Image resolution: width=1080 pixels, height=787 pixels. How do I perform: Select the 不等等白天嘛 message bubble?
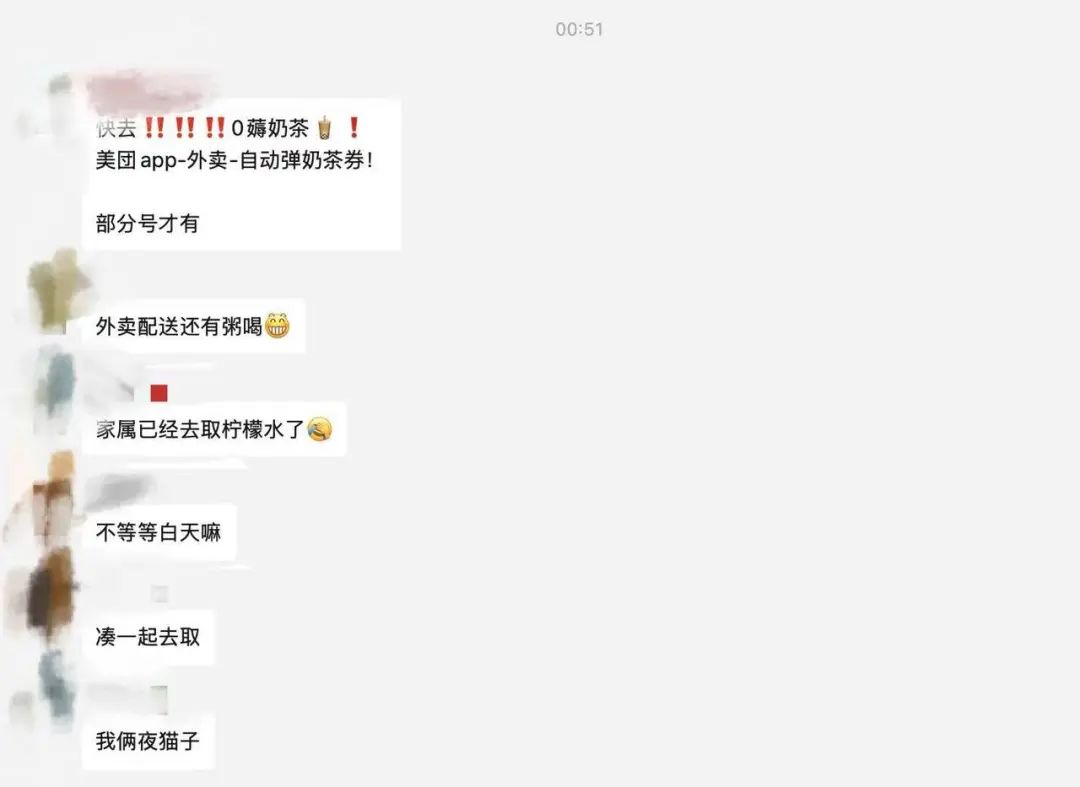[159, 532]
